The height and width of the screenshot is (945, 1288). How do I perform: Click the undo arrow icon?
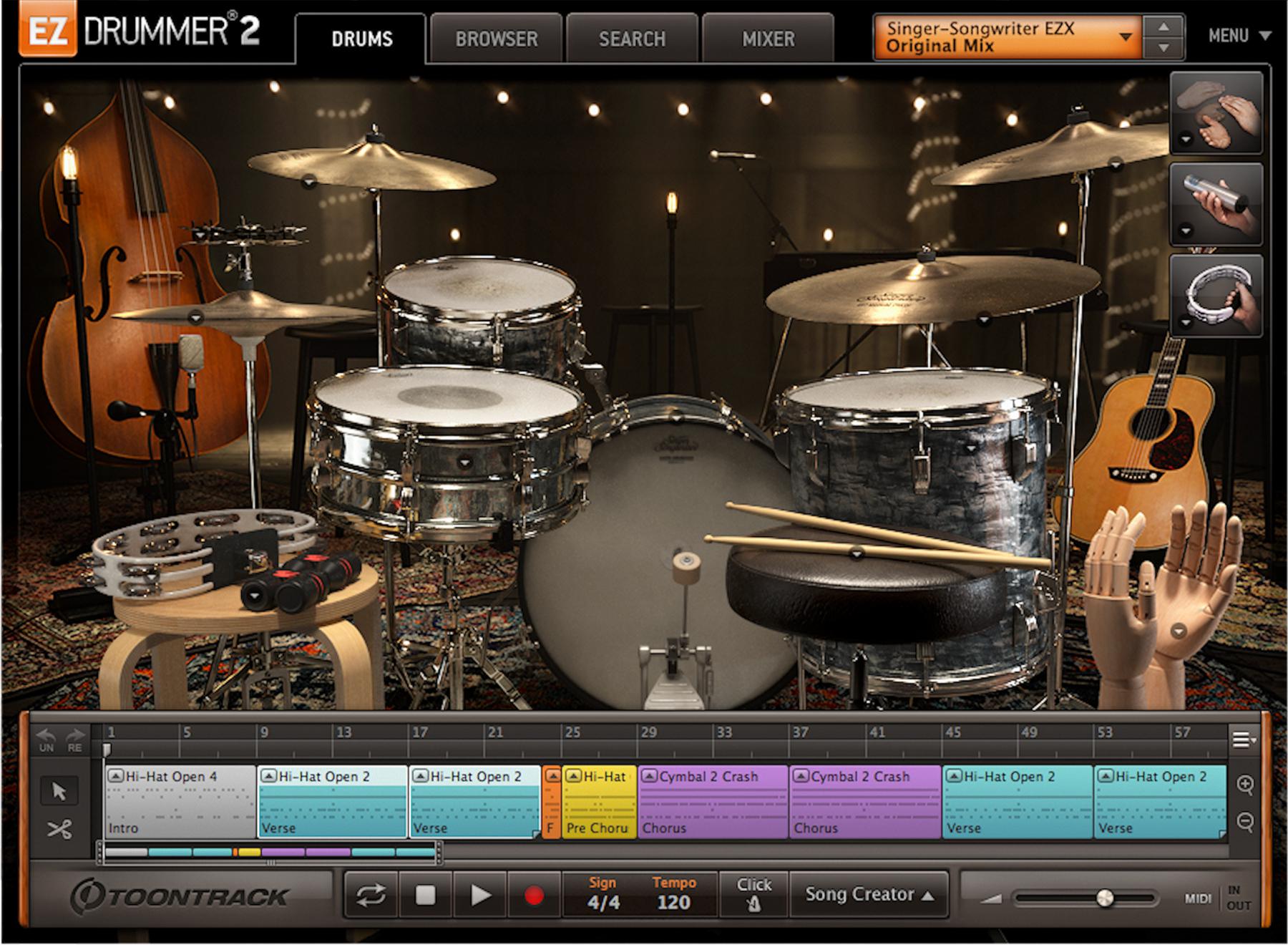[47, 738]
